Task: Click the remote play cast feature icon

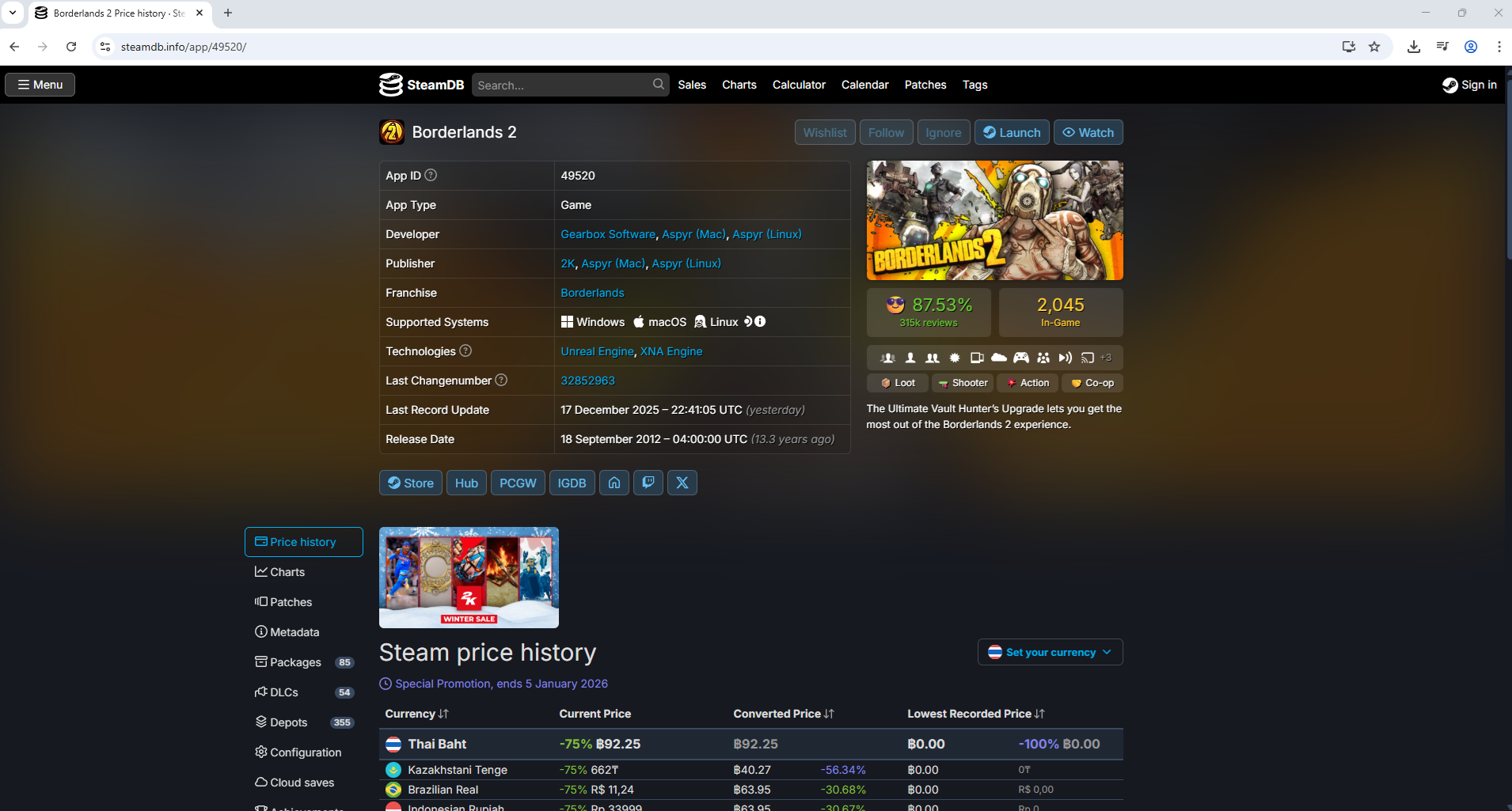Action: [x=1088, y=358]
